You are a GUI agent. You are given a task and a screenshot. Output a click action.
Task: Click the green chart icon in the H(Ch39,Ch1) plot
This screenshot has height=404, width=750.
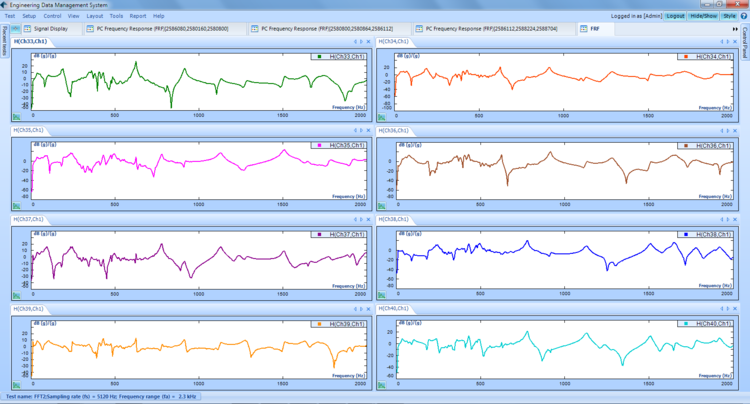pyautogui.click(x=16, y=385)
